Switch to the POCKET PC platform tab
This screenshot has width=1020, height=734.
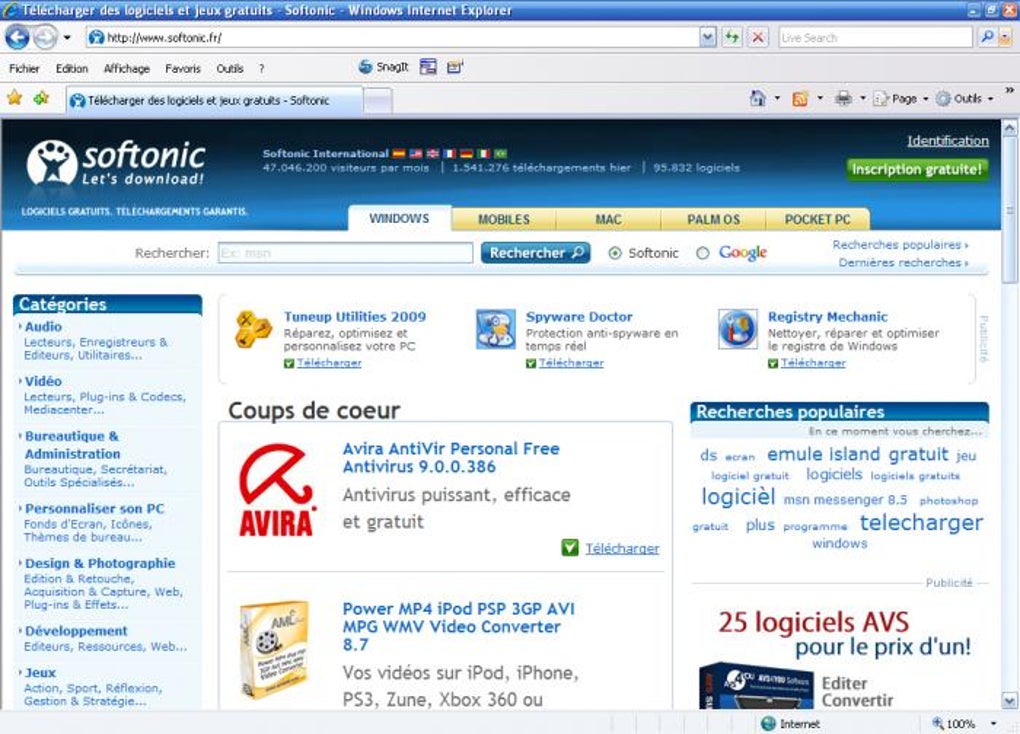tap(818, 219)
